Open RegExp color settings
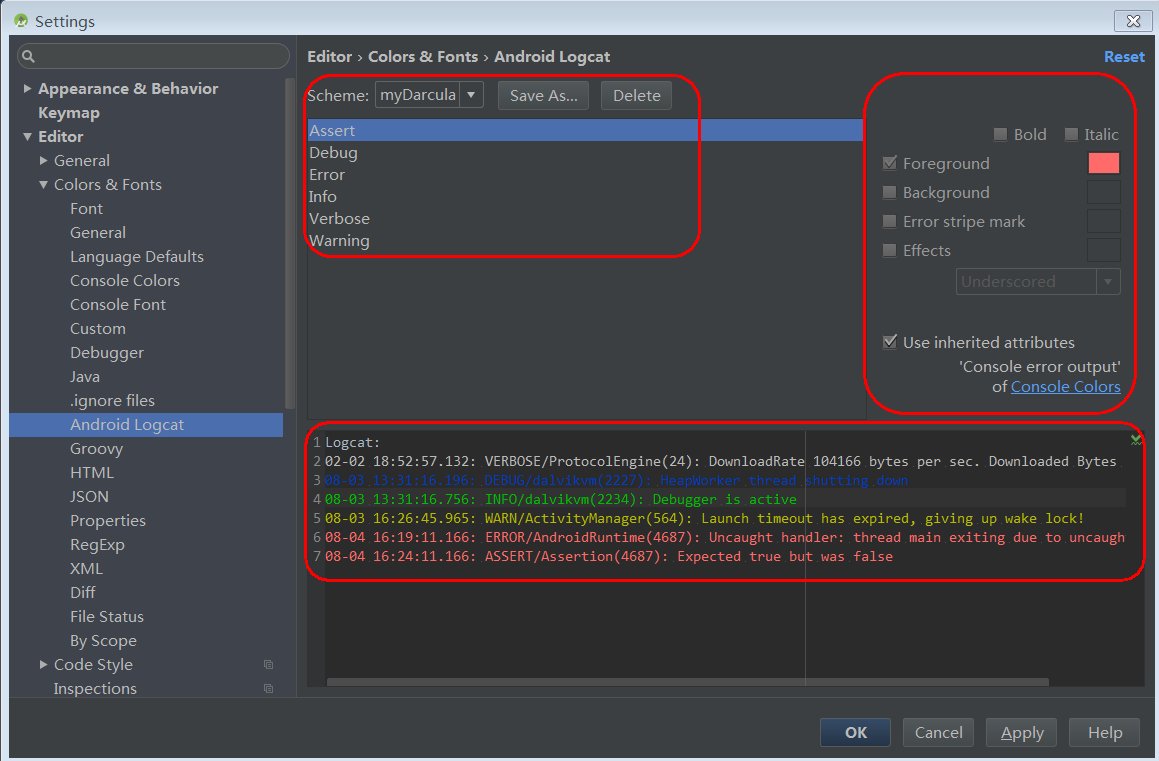Image resolution: width=1159 pixels, height=761 pixels. coord(97,545)
